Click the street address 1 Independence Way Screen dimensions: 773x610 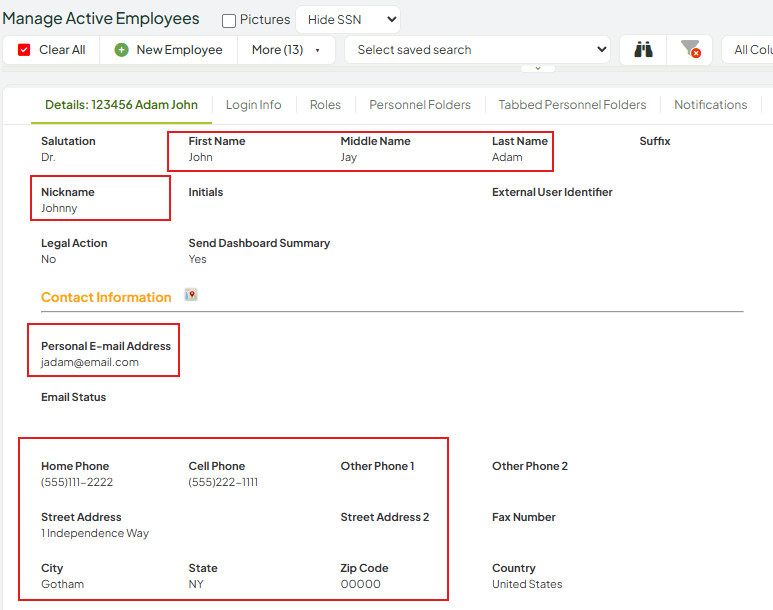pyautogui.click(x=95, y=534)
